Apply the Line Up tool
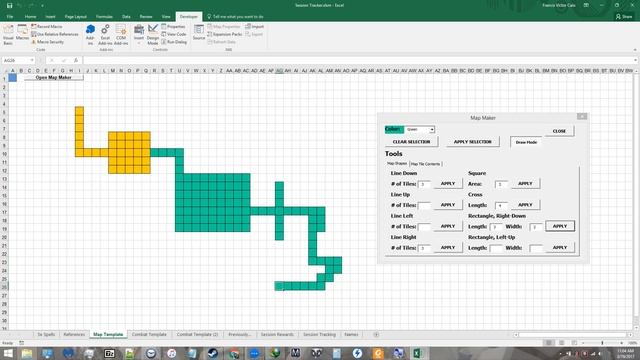The height and width of the screenshot is (360, 640). 448,205
